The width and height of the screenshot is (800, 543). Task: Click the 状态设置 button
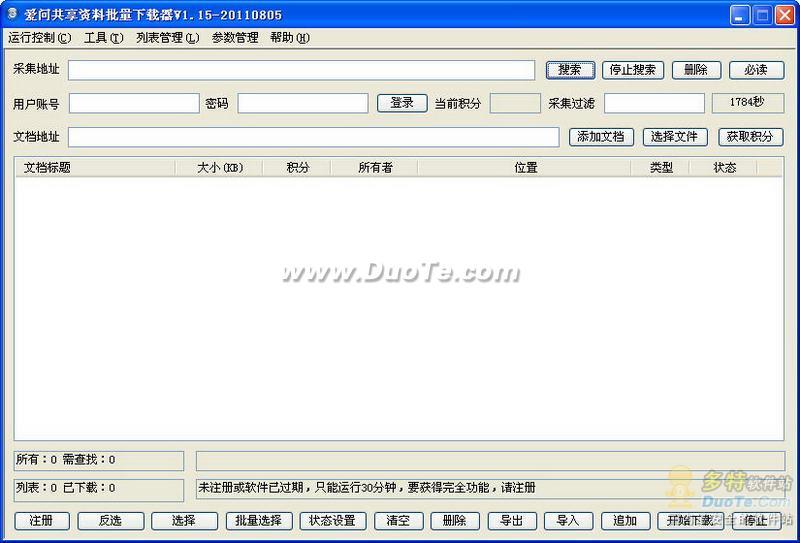333,521
